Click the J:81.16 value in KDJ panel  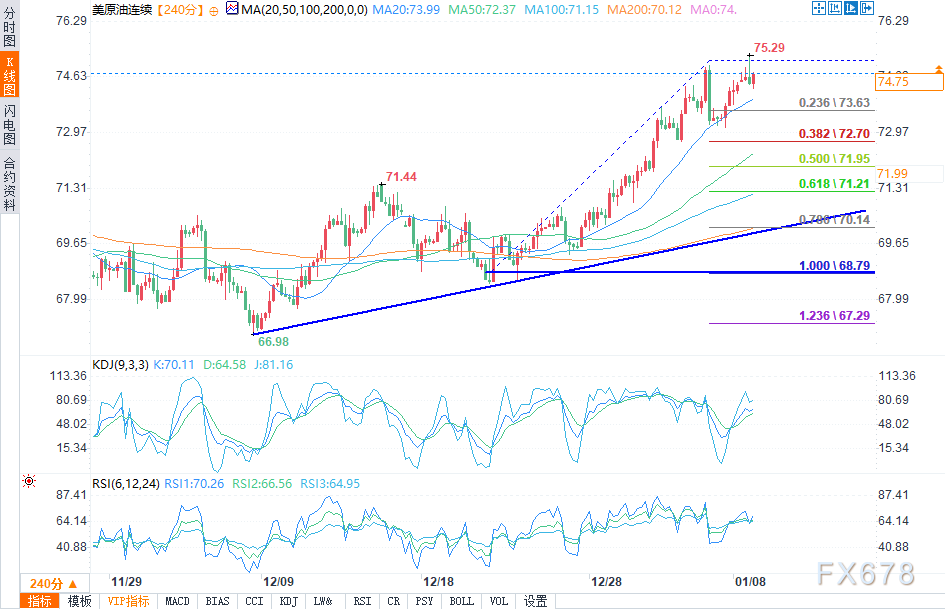coord(274,365)
